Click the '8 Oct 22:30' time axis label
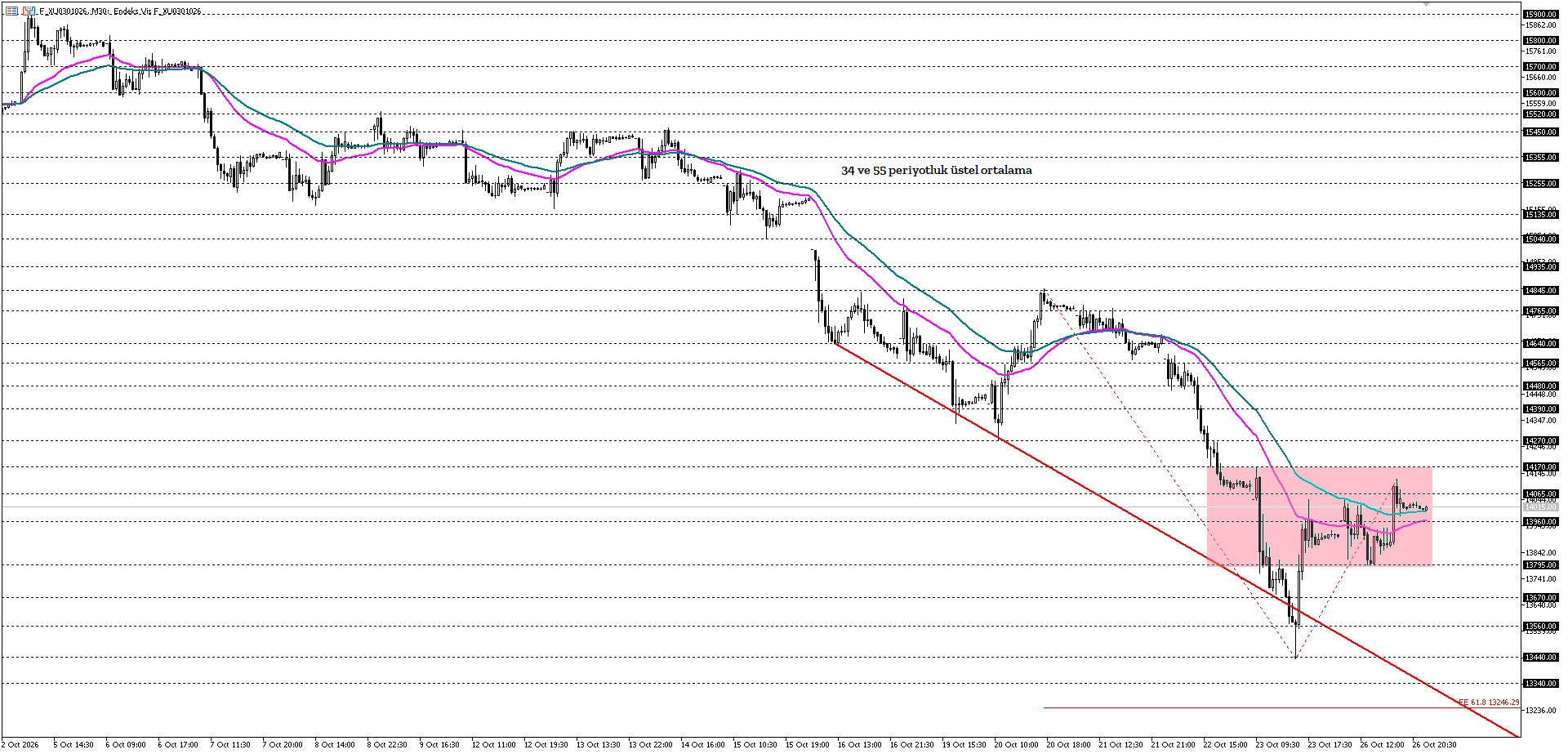This screenshot has width=1568, height=754. (387, 745)
